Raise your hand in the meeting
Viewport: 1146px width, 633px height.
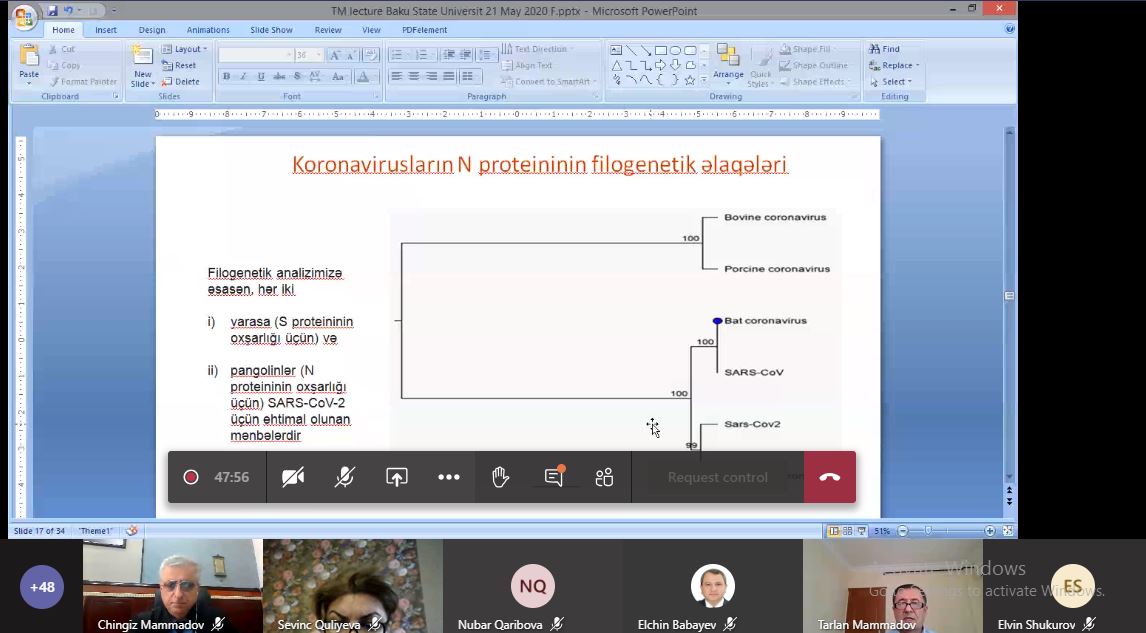(501, 477)
